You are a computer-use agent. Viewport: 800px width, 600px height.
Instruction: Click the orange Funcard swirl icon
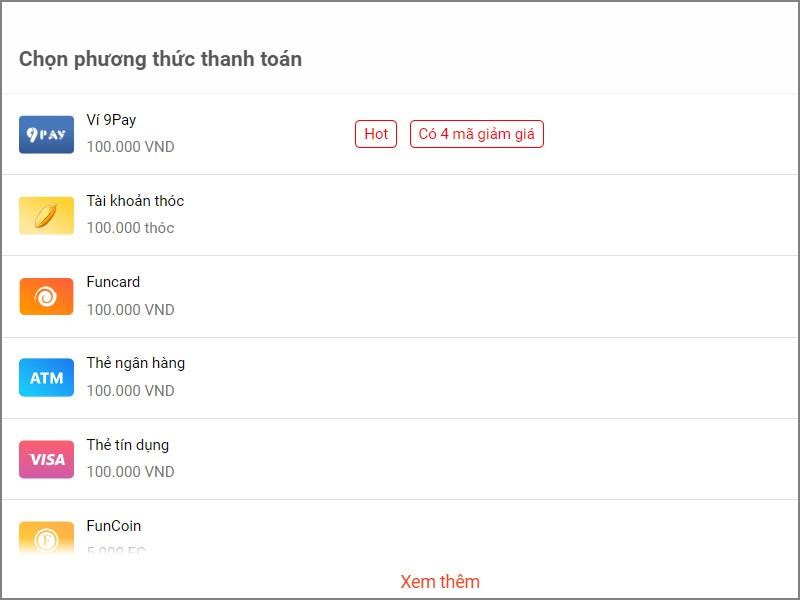tap(46, 297)
